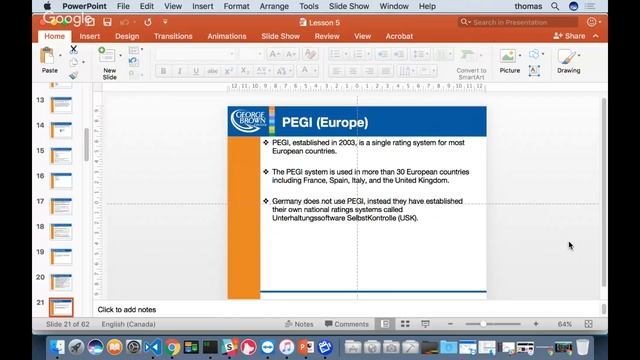The height and width of the screenshot is (360, 640).
Task: Click the Convert to SmartArt icon
Action: click(467, 55)
